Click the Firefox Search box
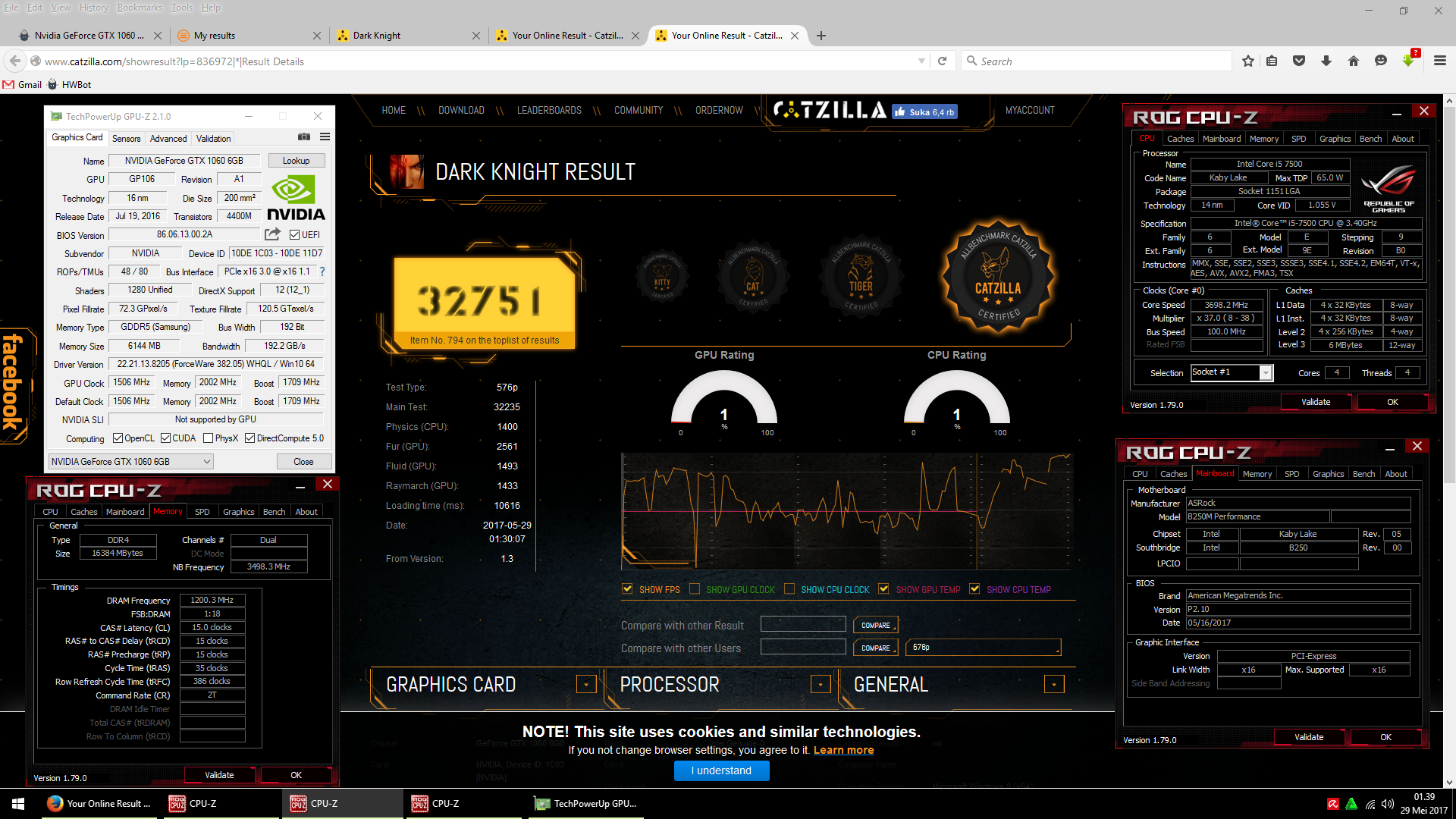 (1098, 61)
